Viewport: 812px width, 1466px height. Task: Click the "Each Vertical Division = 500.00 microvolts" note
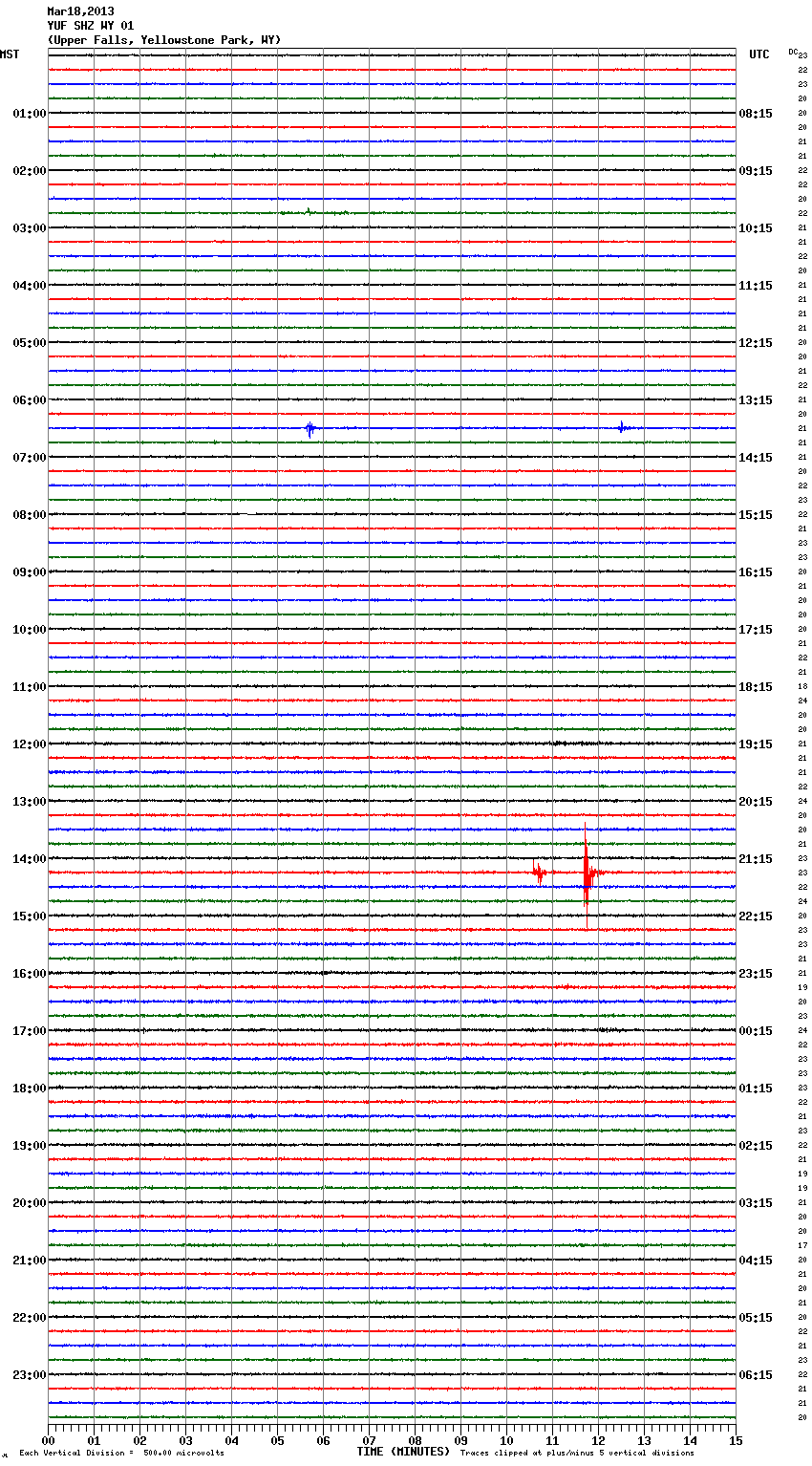tap(121, 1454)
